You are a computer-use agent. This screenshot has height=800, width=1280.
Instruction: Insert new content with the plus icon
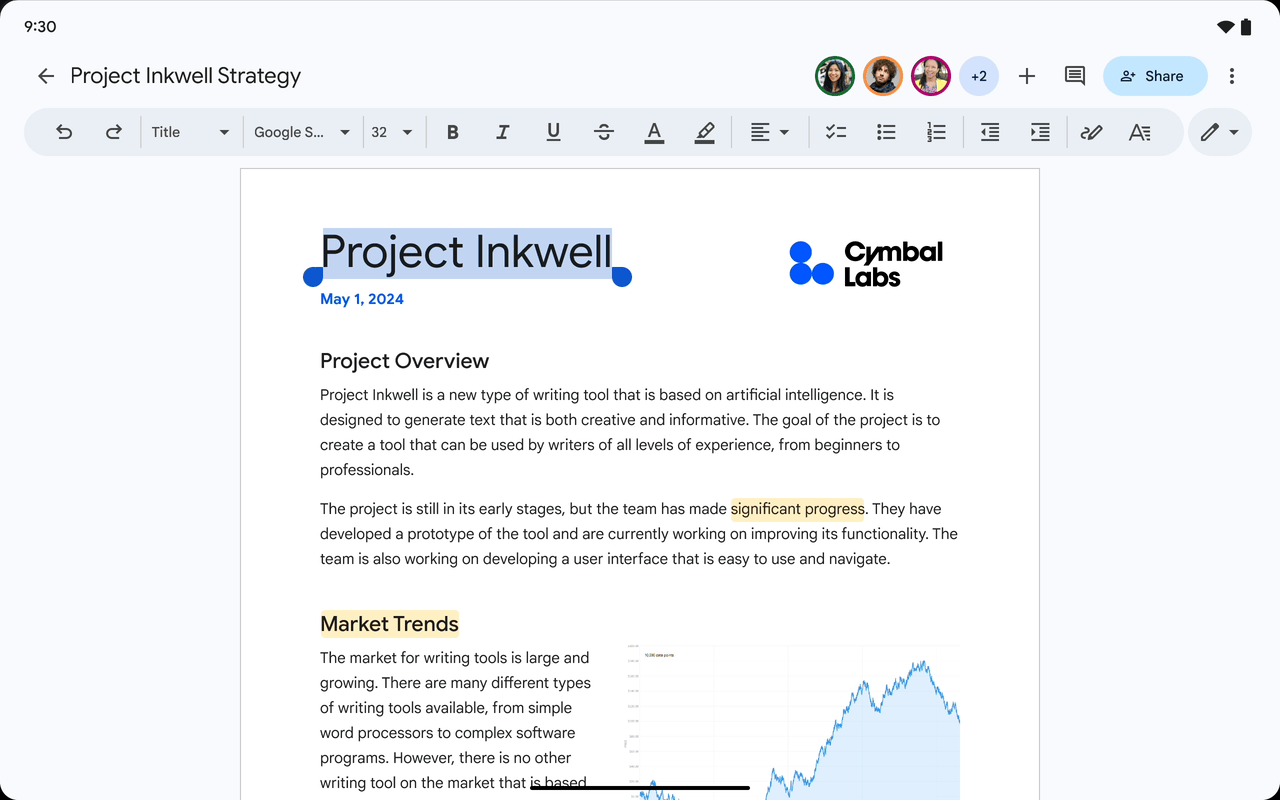pyautogui.click(x=1026, y=75)
